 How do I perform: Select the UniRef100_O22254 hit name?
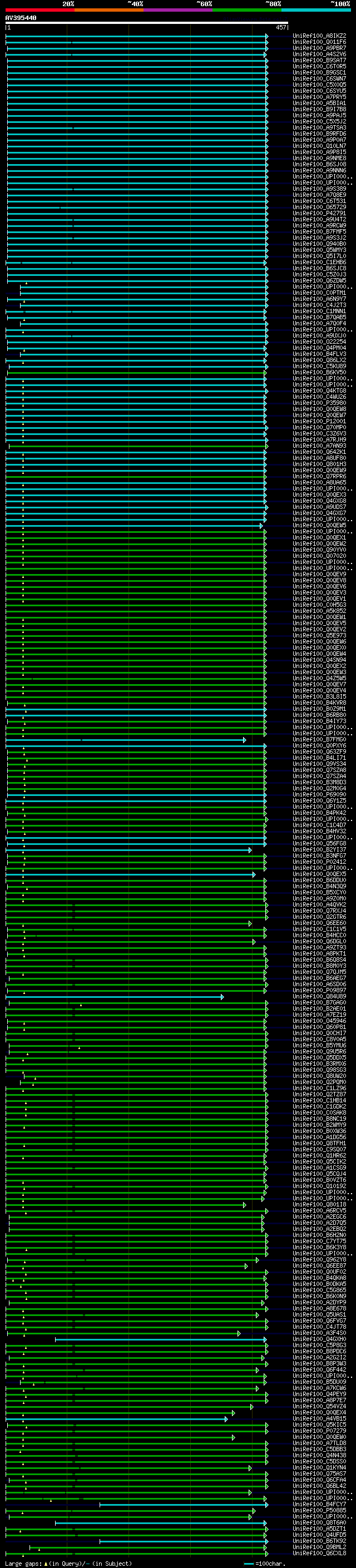point(319,342)
